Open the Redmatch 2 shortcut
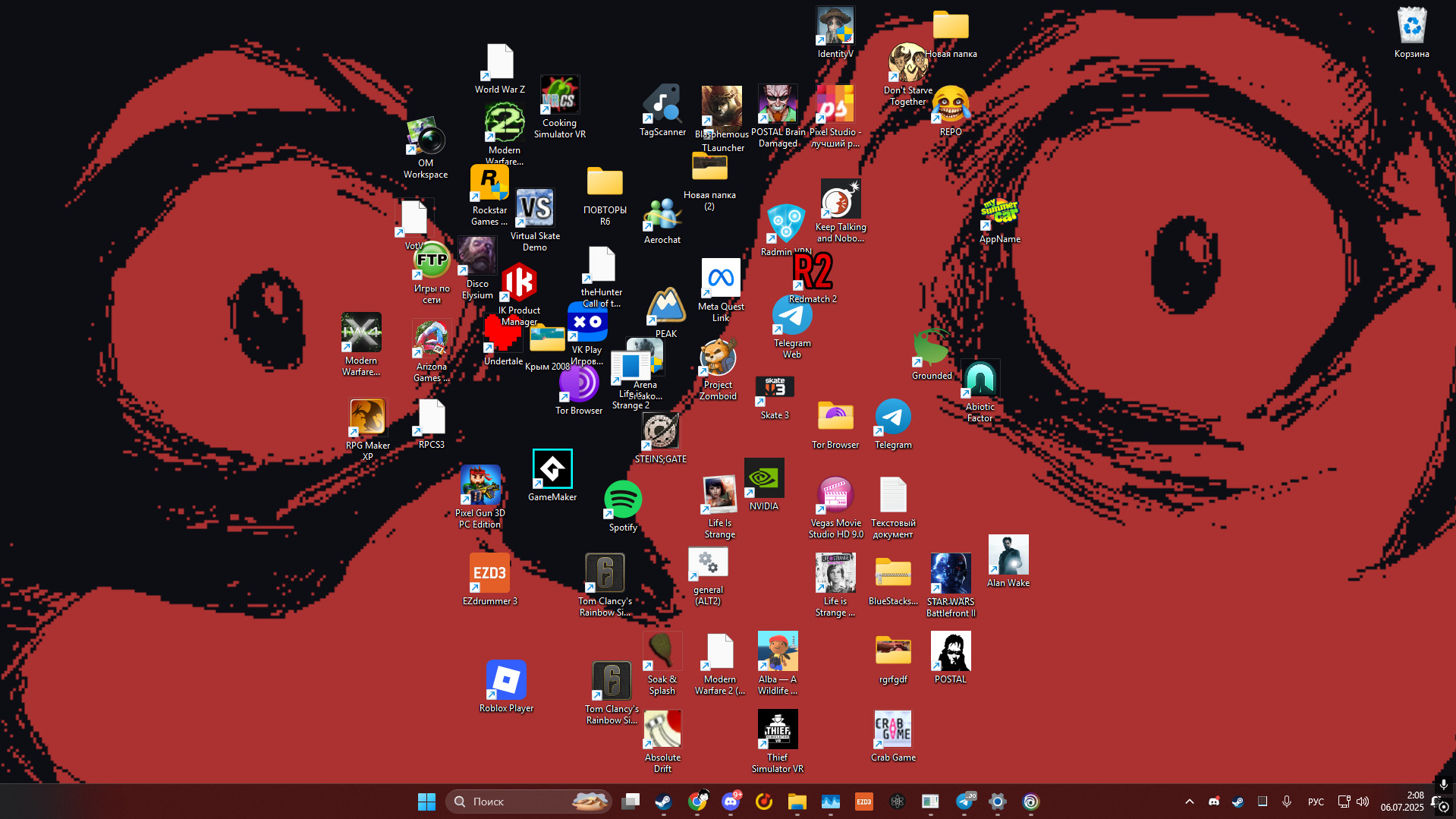 point(812,272)
